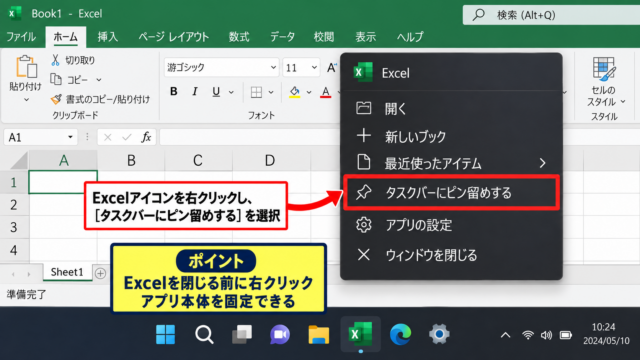The height and width of the screenshot is (360, 640).
Task: Toggle Underline formatting
Action: tap(216, 92)
